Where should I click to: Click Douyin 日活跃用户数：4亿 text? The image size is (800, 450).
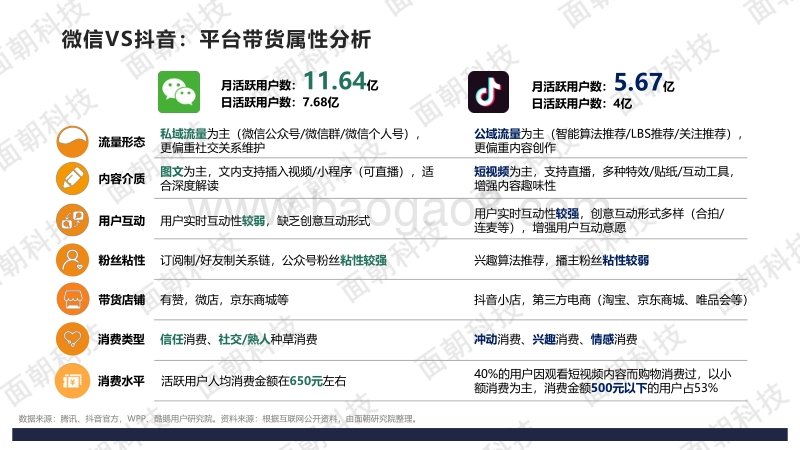tap(582, 104)
